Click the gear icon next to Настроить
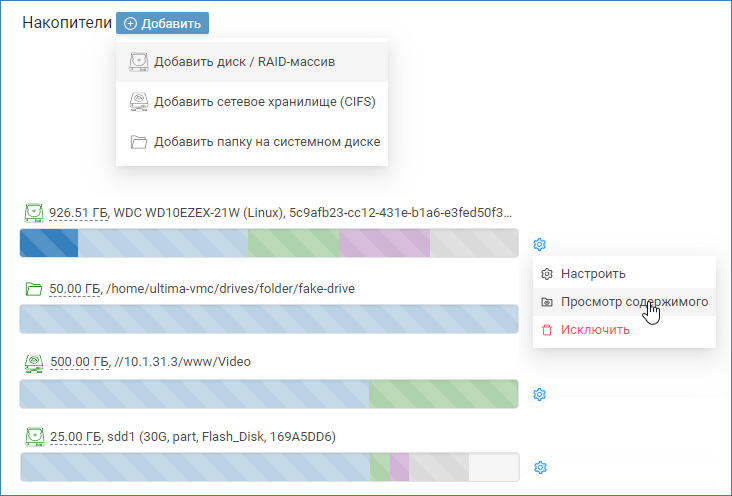This screenshot has width=732, height=496. point(546,273)
